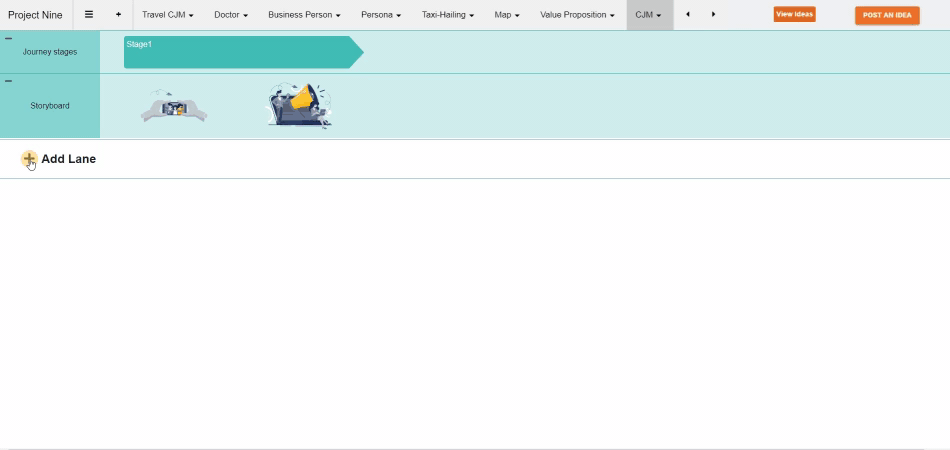Switch to the Taxi-Hailing tab
950x450 pixels.
(x=447, y=15)
